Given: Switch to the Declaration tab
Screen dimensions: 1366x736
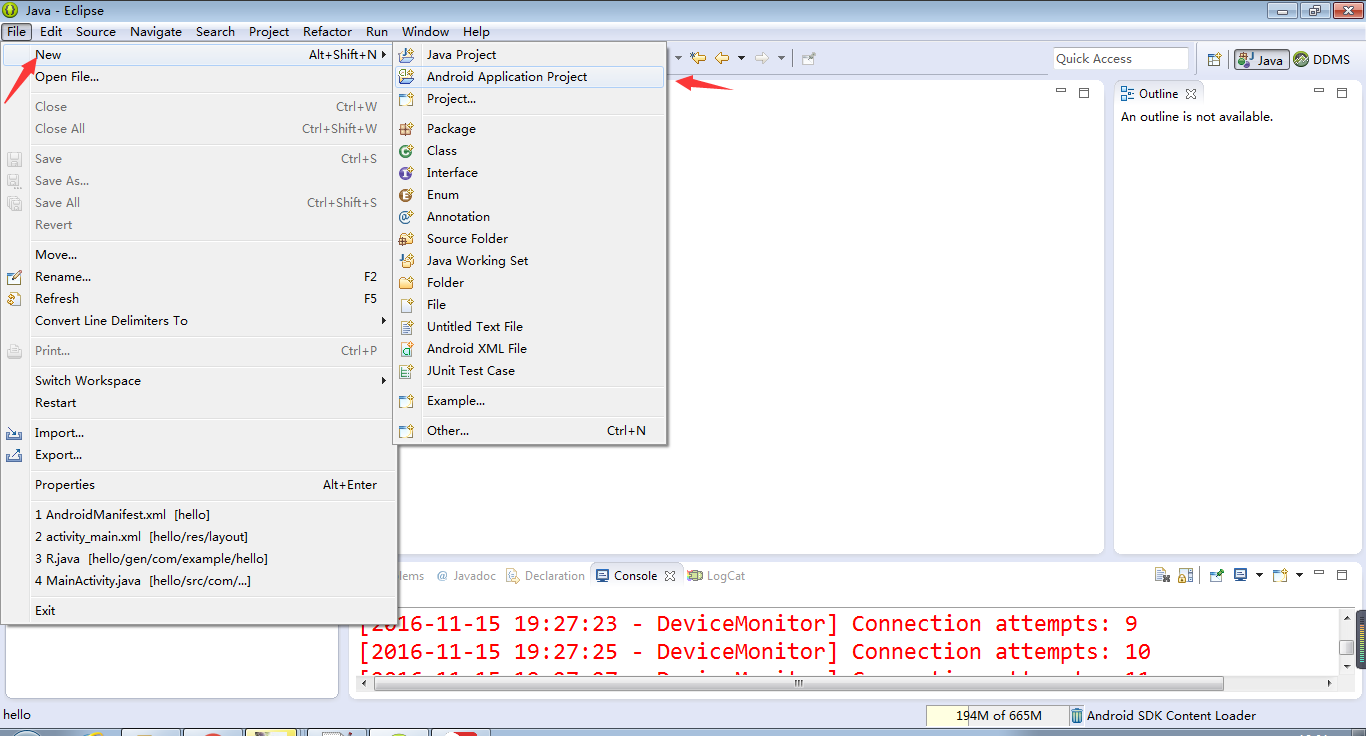Looking at the screenshot, I should [x=546, y=576].
